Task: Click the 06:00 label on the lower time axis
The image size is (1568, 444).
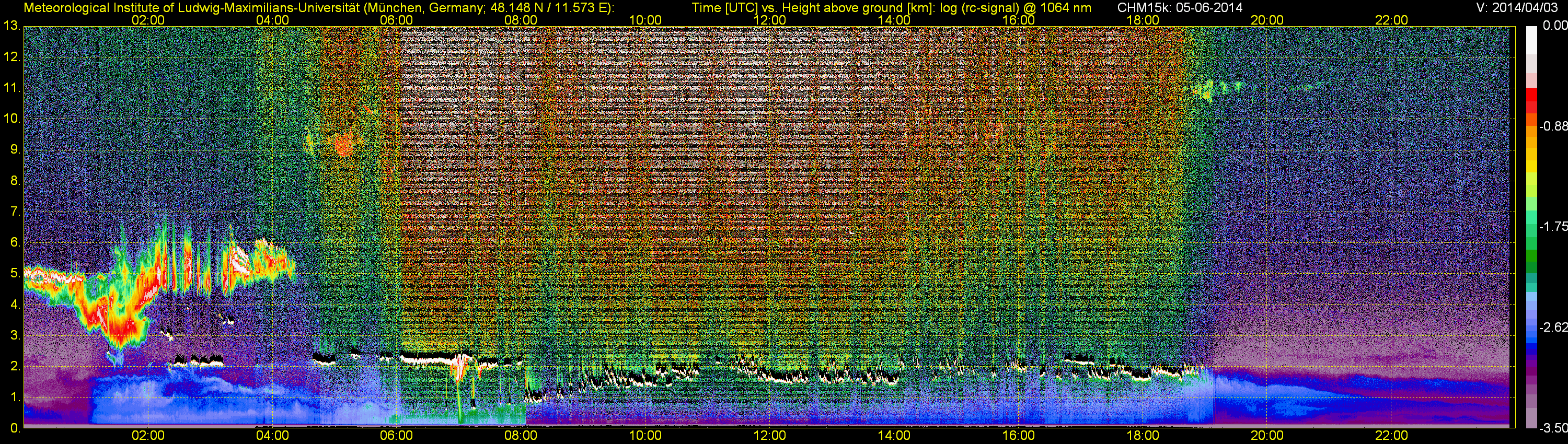Action: [x=396, y=436]
